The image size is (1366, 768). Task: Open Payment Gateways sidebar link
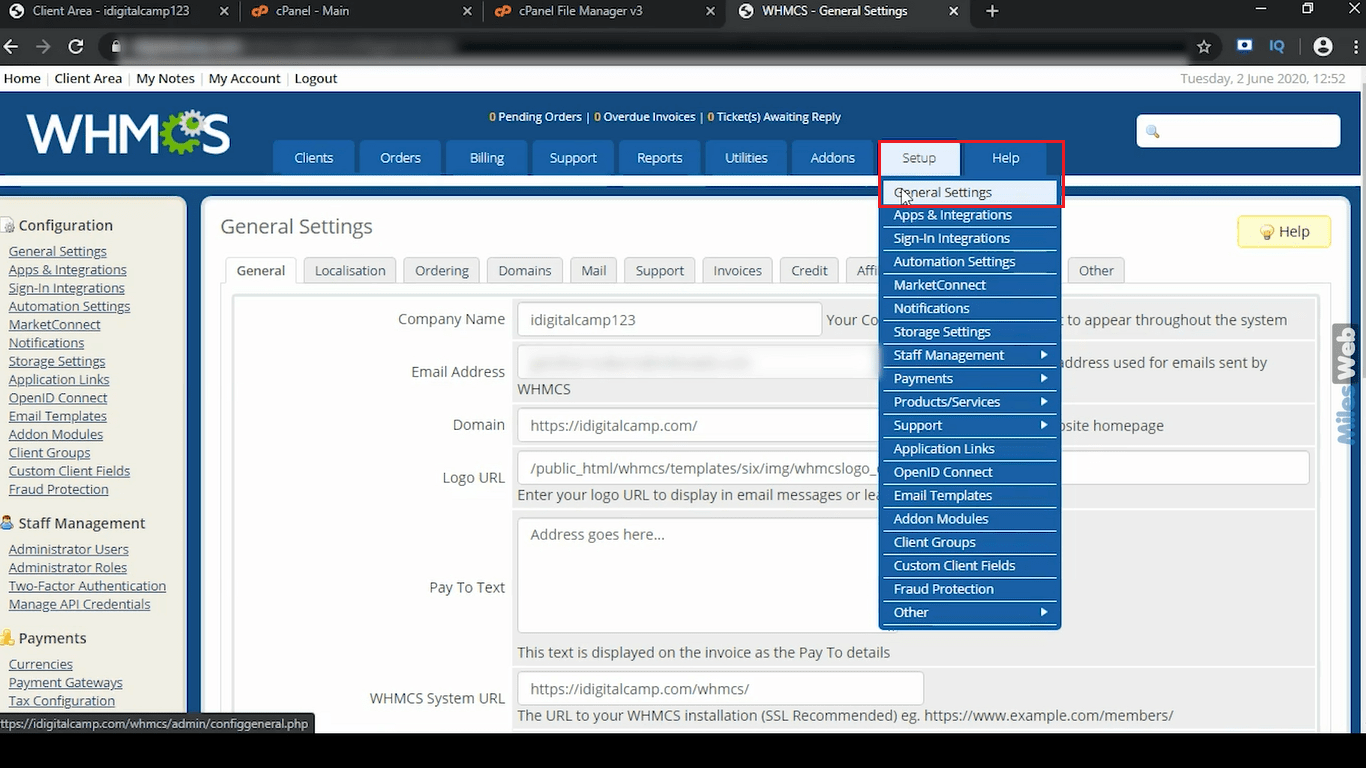pos(66,682)
